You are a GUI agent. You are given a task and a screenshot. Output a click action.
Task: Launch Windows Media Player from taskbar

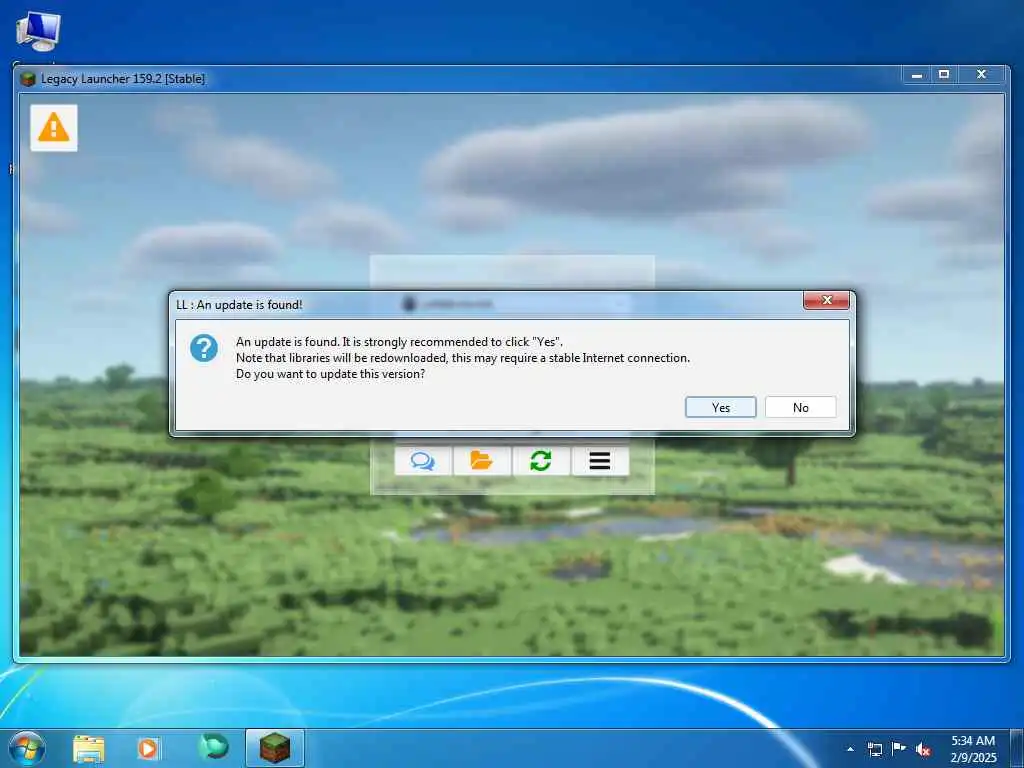[148, 748]
